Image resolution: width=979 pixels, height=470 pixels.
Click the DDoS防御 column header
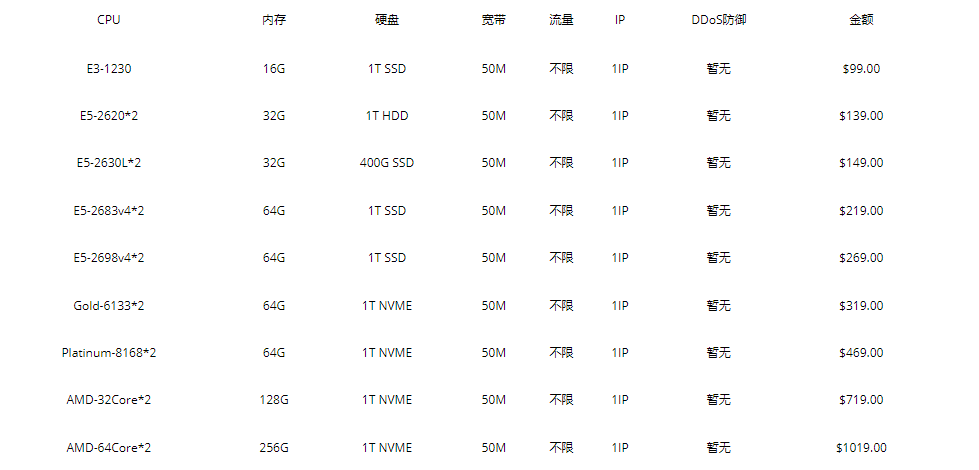point(718,20)
